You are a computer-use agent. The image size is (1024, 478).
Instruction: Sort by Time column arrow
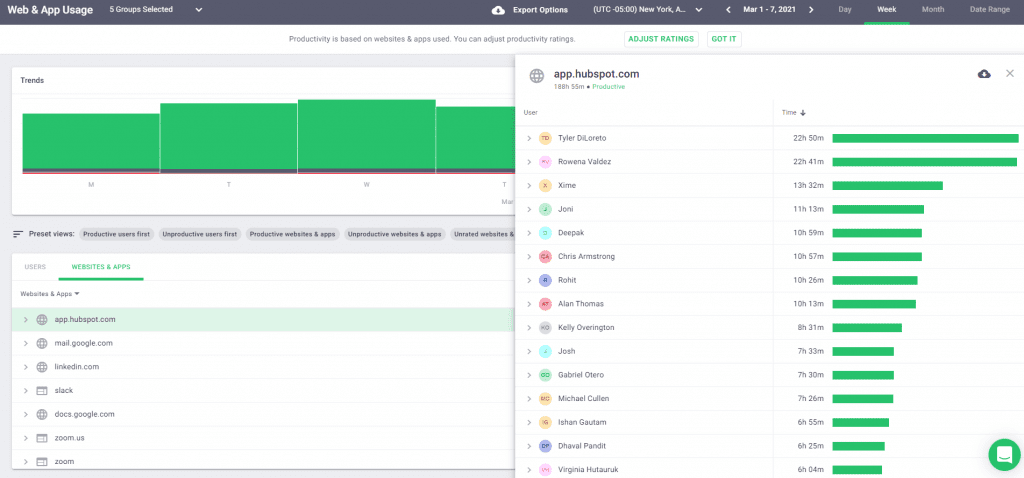point(803,113)
